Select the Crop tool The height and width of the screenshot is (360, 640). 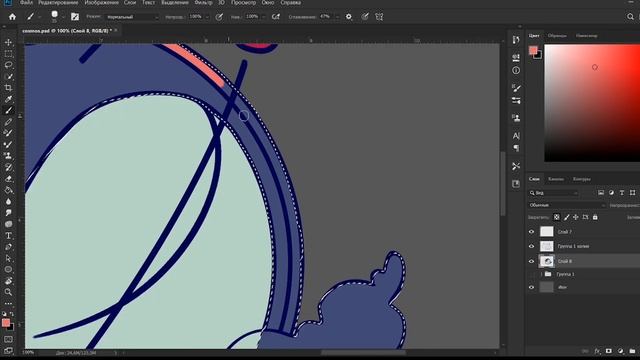point(8,88)
